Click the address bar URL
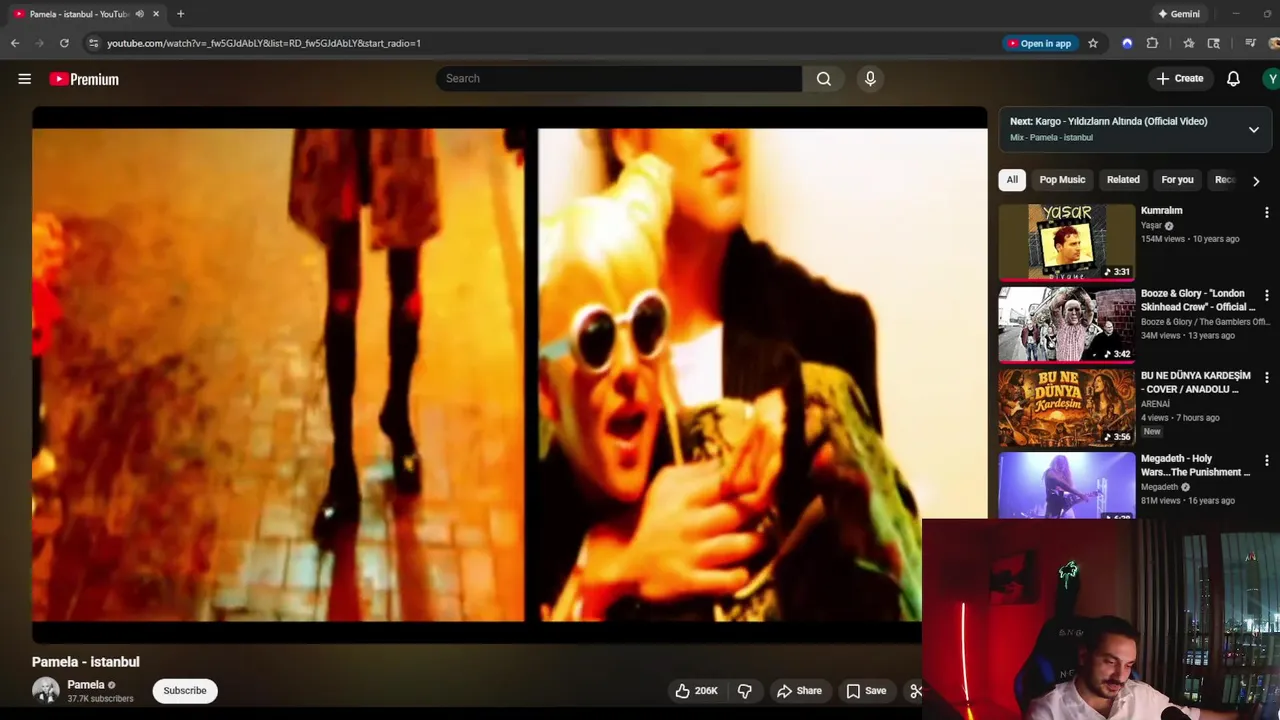The width and height of the screenshot is (1280, 720). [x=264, y=43]
